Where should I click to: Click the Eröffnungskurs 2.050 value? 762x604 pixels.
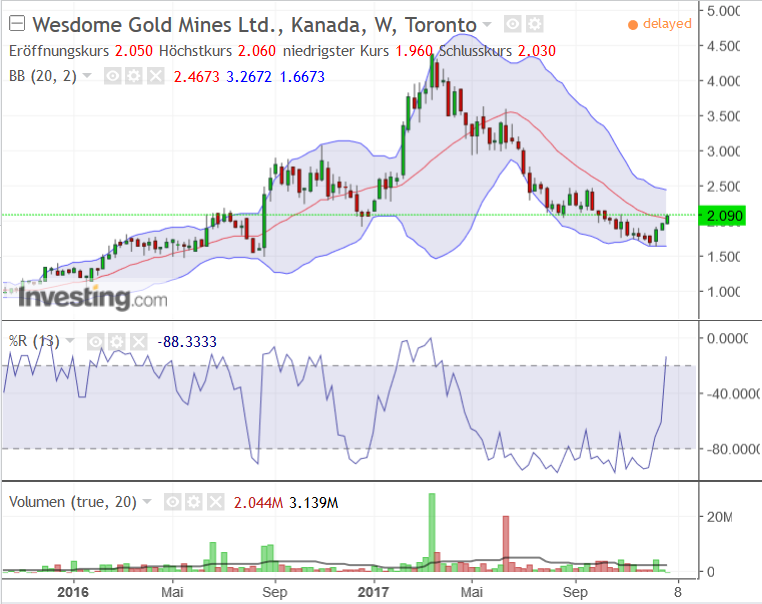[x=134, y=51]
